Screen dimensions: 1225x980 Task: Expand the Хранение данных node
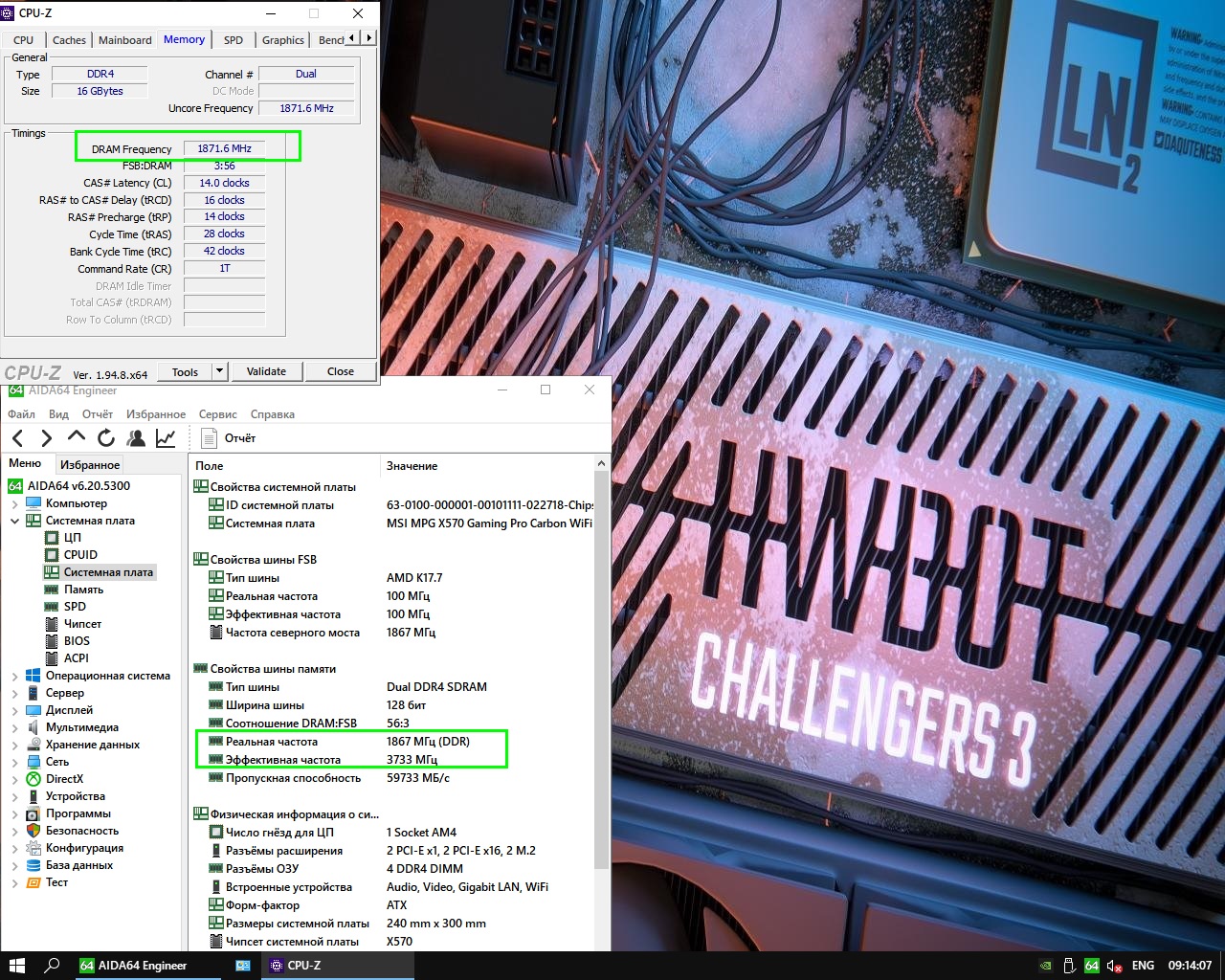pos(14,745)
